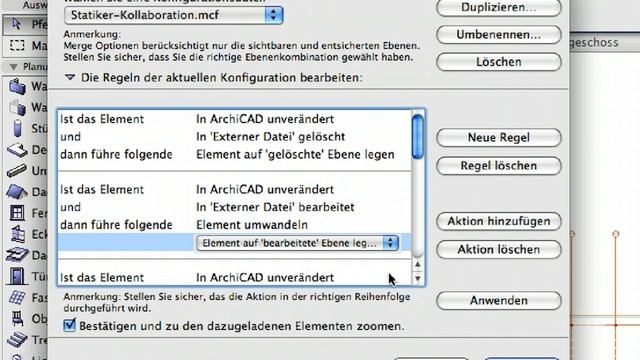Open the Statiker-Kollaboration.mcf configuration dropdown
Image resolution: width=640 pixels, height=360 pixels.
coord(173,15)
